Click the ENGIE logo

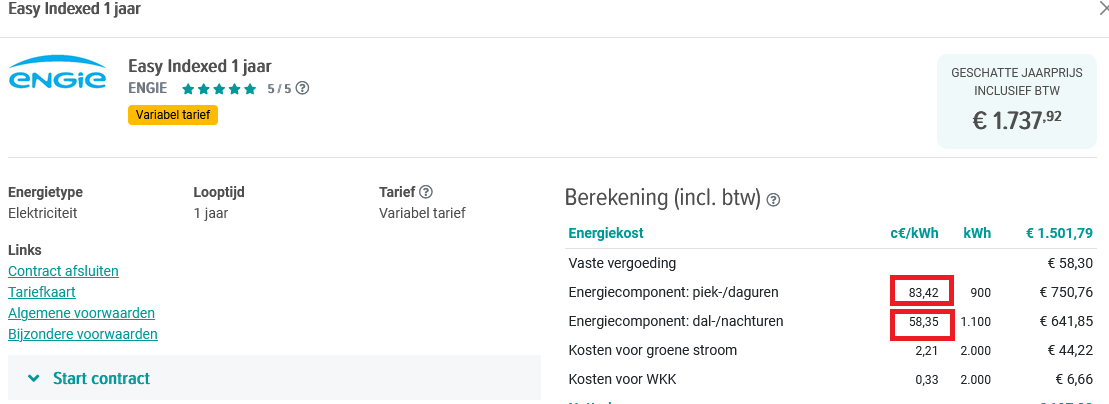click(x=57, y=77)
